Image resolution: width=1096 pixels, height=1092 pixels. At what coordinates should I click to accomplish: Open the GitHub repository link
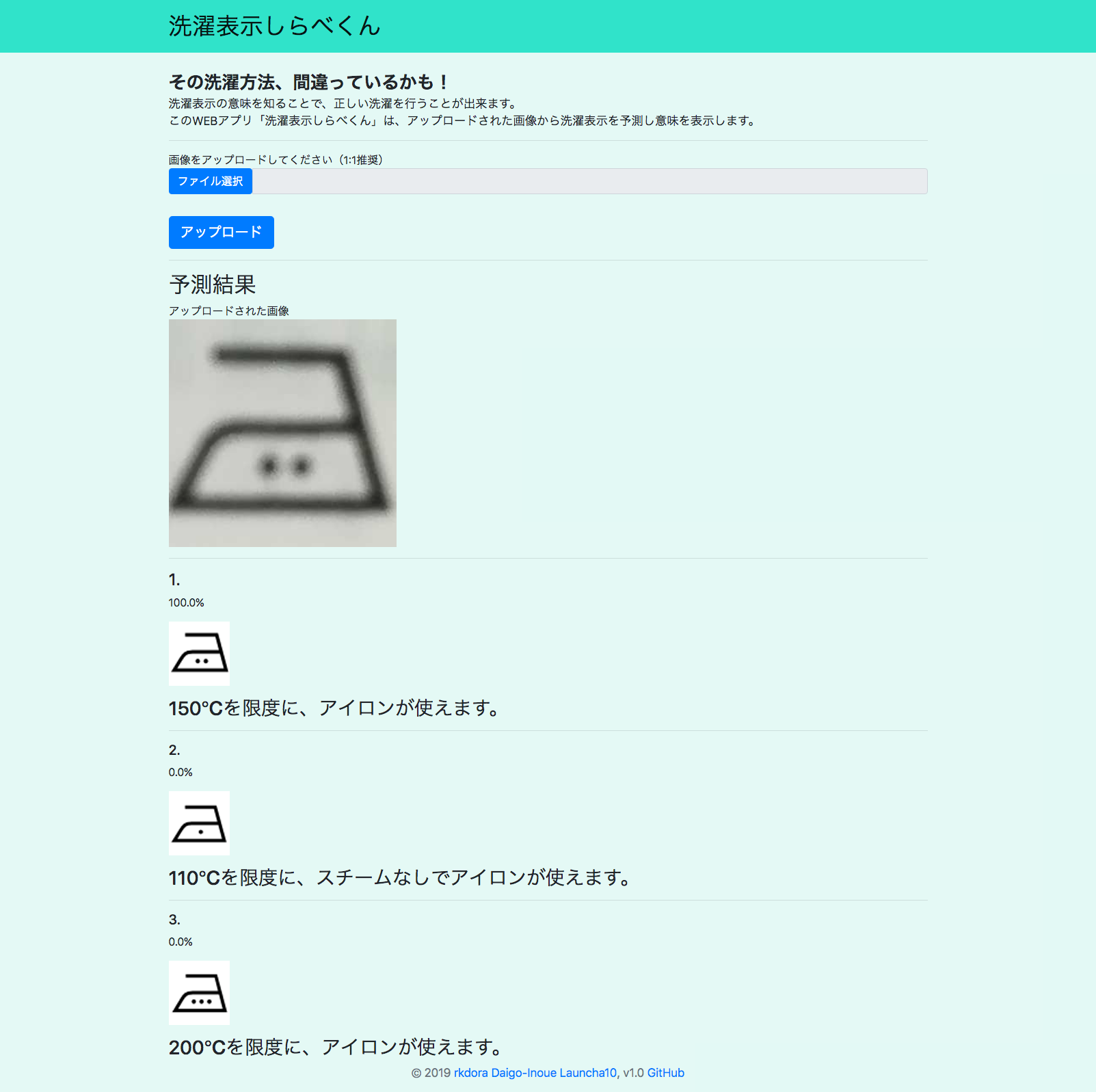tap(666, 1074)
